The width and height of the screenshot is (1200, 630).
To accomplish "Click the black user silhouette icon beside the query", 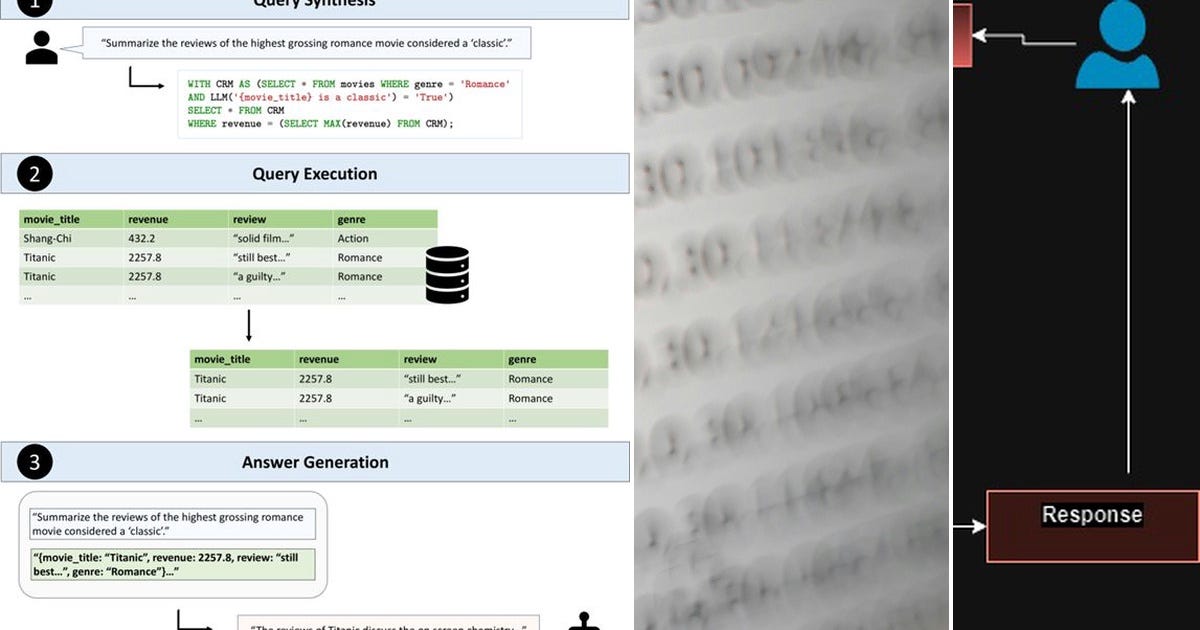I will tap(41, 46).
